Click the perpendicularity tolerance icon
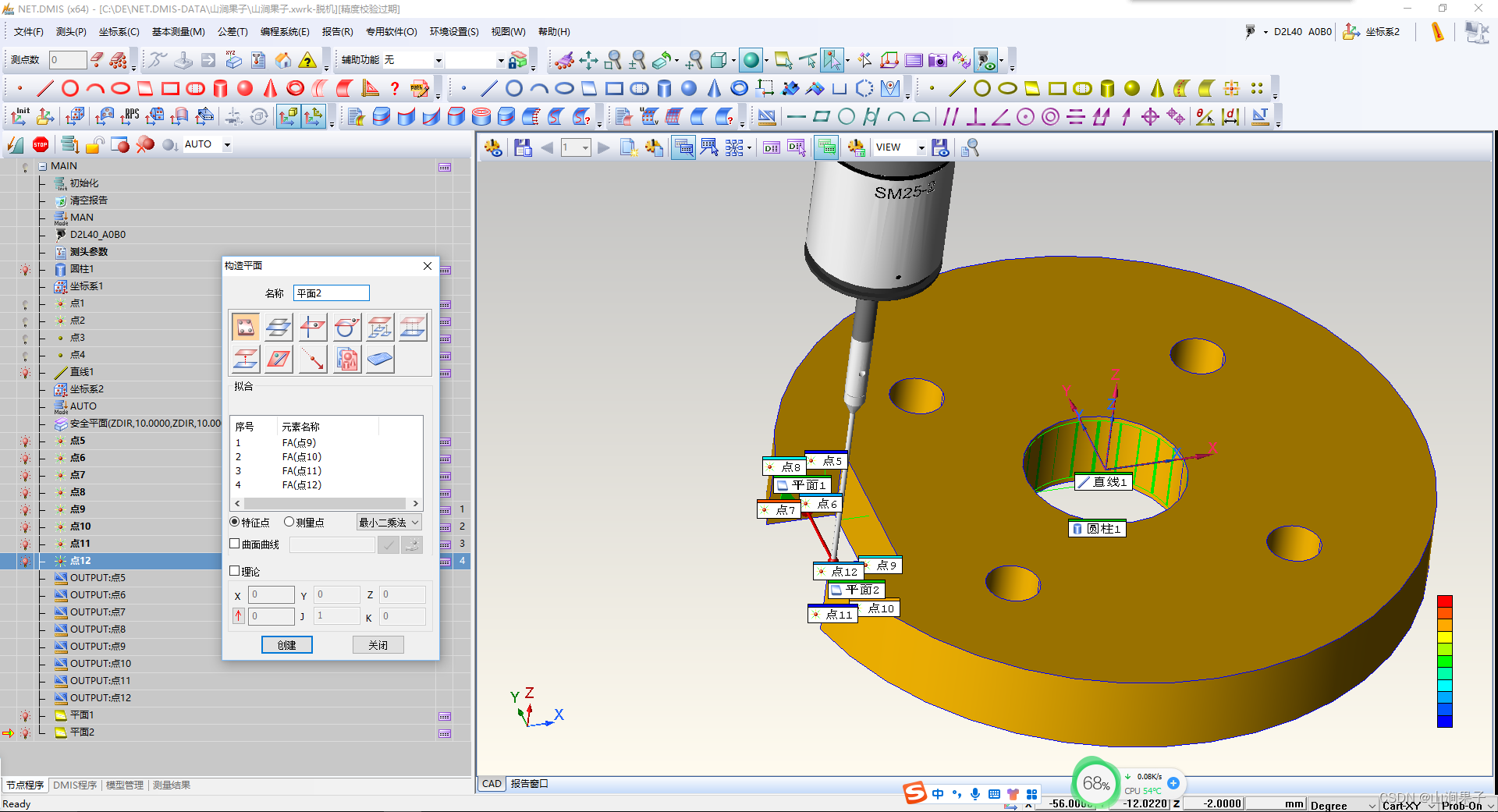 point(975,117)
